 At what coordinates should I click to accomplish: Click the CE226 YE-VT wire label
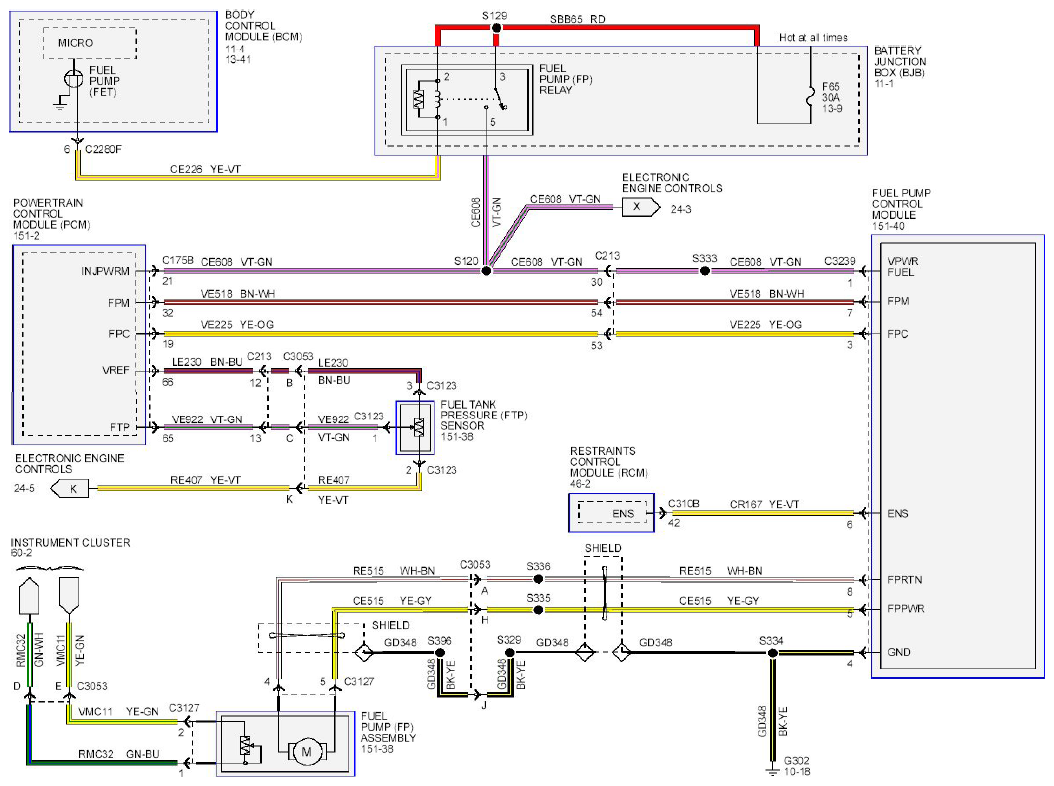[x=205, y=169]
